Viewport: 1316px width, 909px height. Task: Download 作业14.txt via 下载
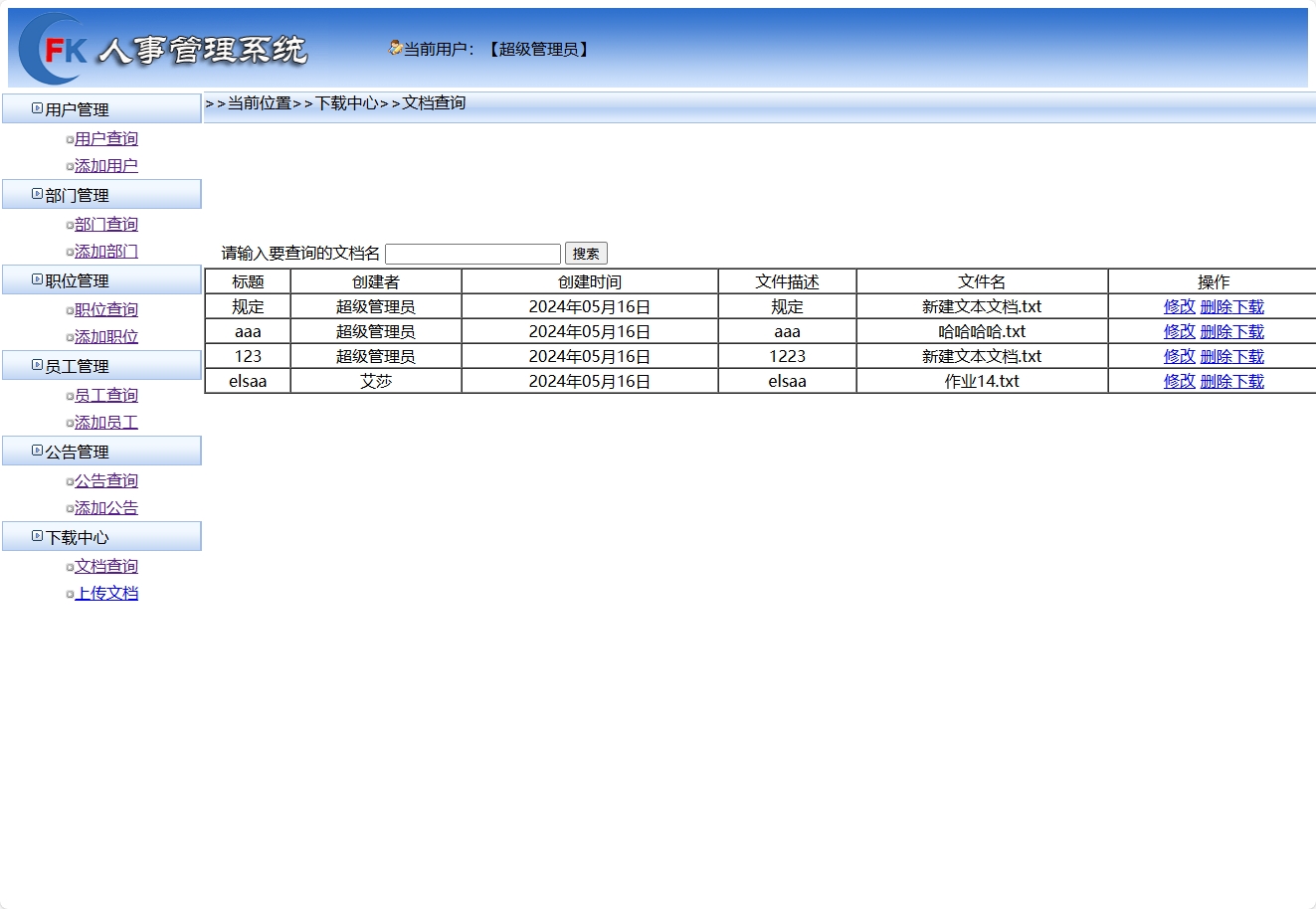1248,382
